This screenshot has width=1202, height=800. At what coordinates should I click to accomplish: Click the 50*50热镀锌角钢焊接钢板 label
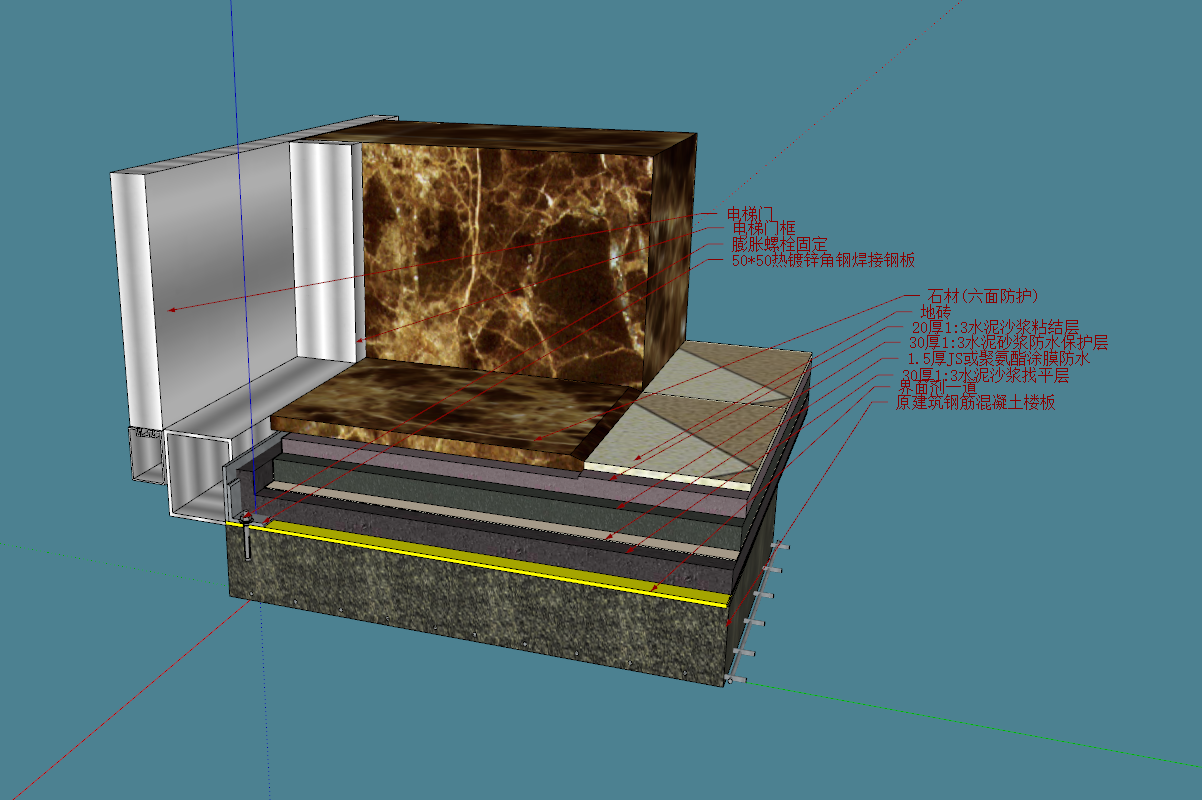tap(822, 260)
